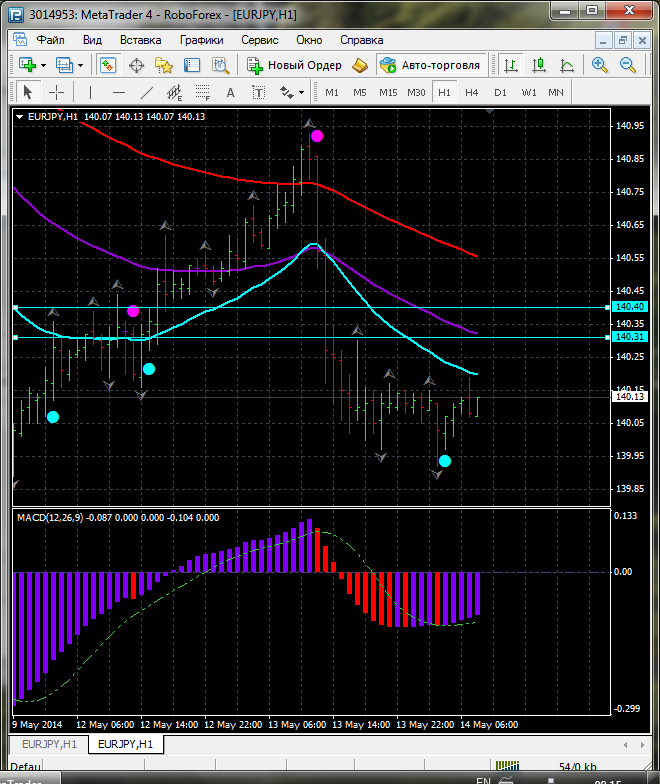Select the active EURJPY,H1 chart tab
This screenshot has width=660, height=784.
click(x=126, y=744)
